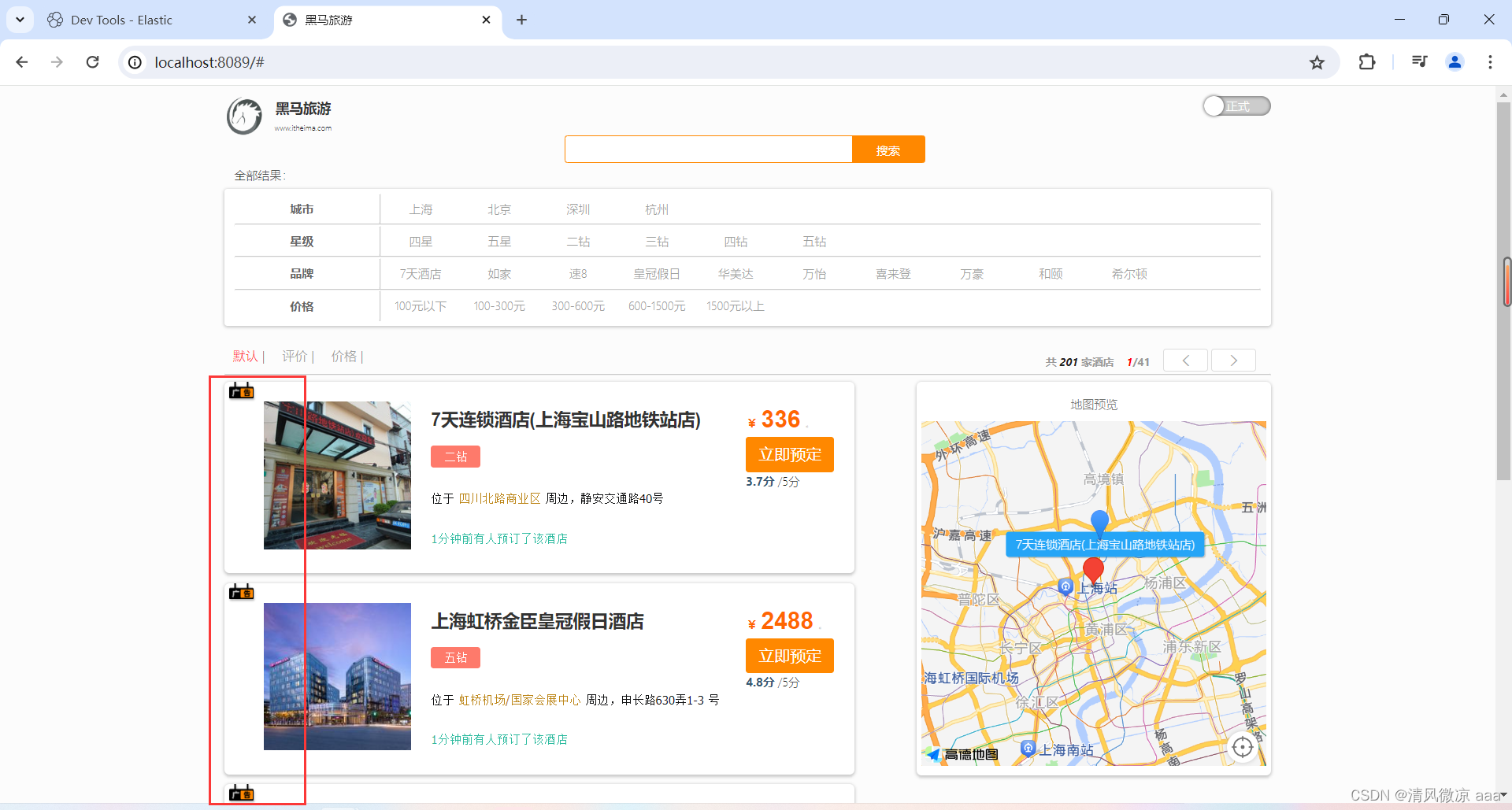Open the media control icon
1512x810 pixels.
[1419, 62]
